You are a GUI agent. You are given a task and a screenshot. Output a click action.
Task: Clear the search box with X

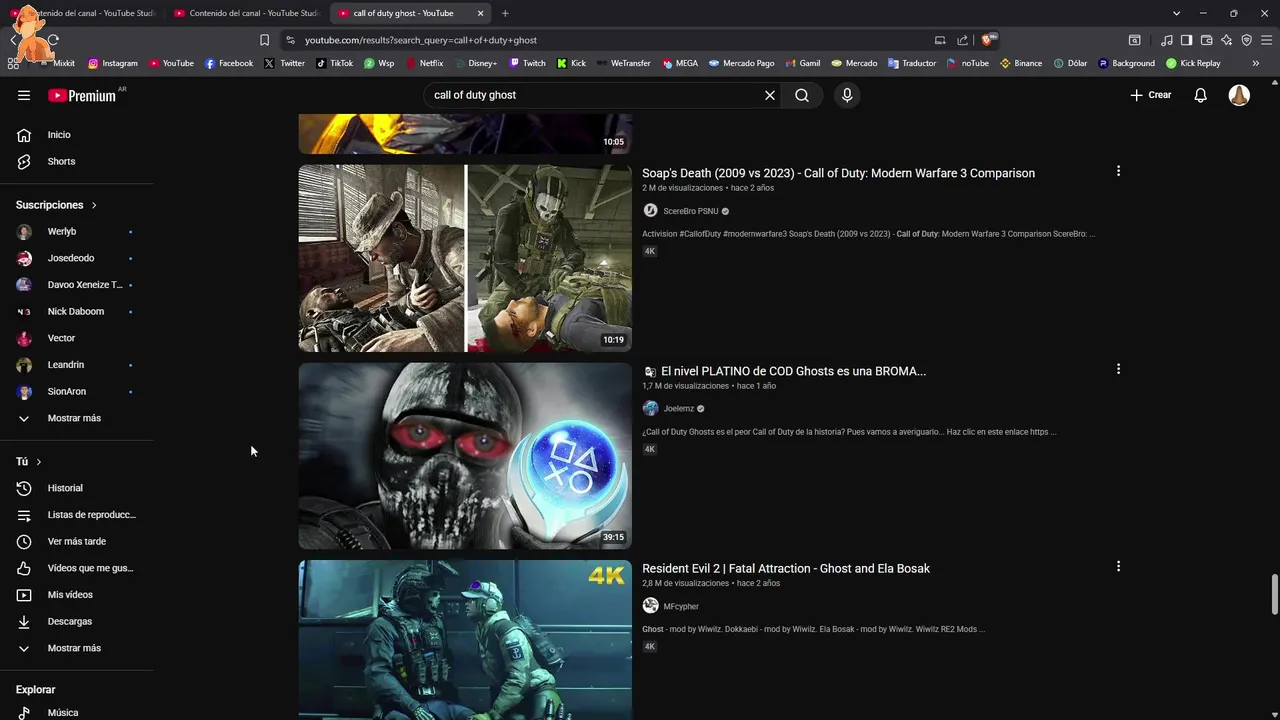tap(770, 95)
